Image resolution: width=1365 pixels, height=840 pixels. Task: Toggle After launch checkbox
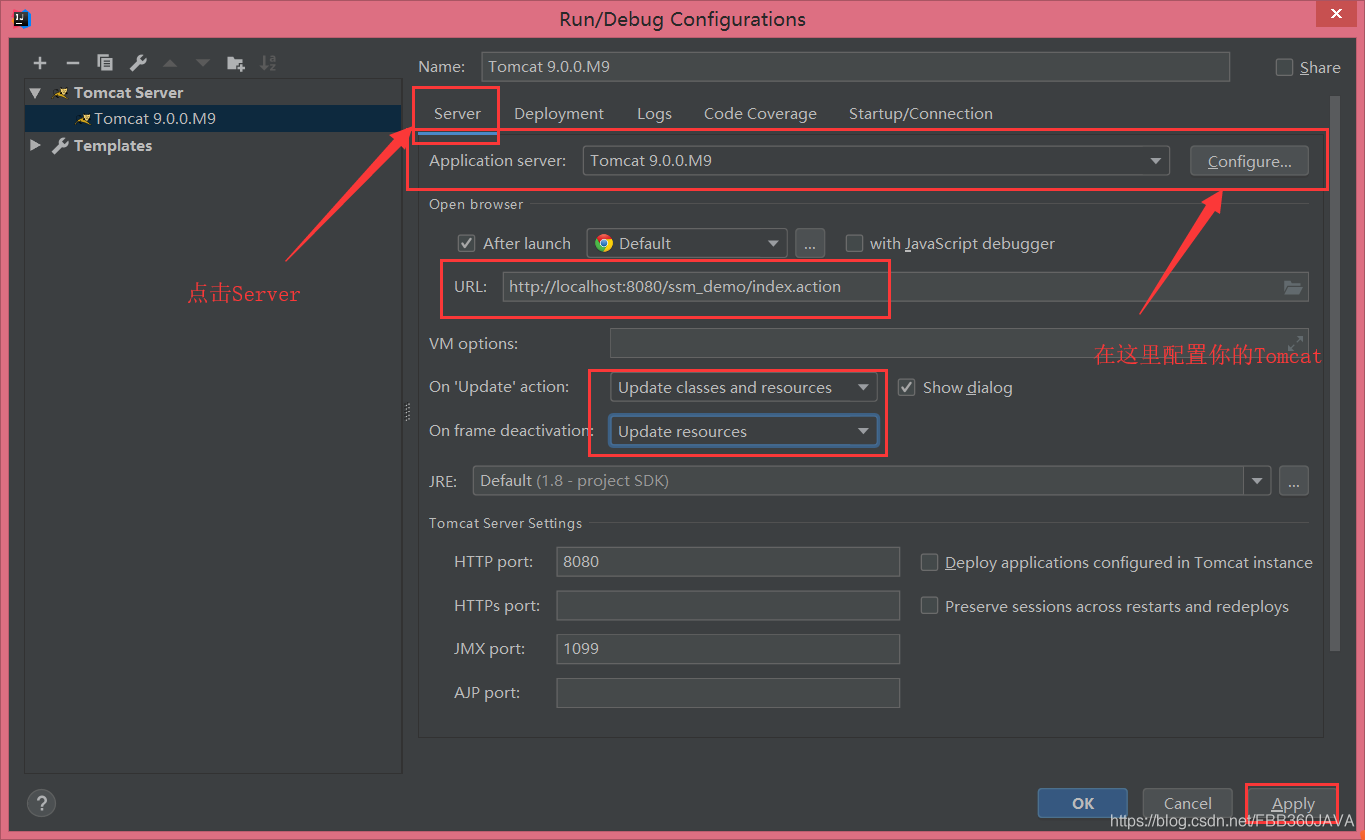(466, 243)
